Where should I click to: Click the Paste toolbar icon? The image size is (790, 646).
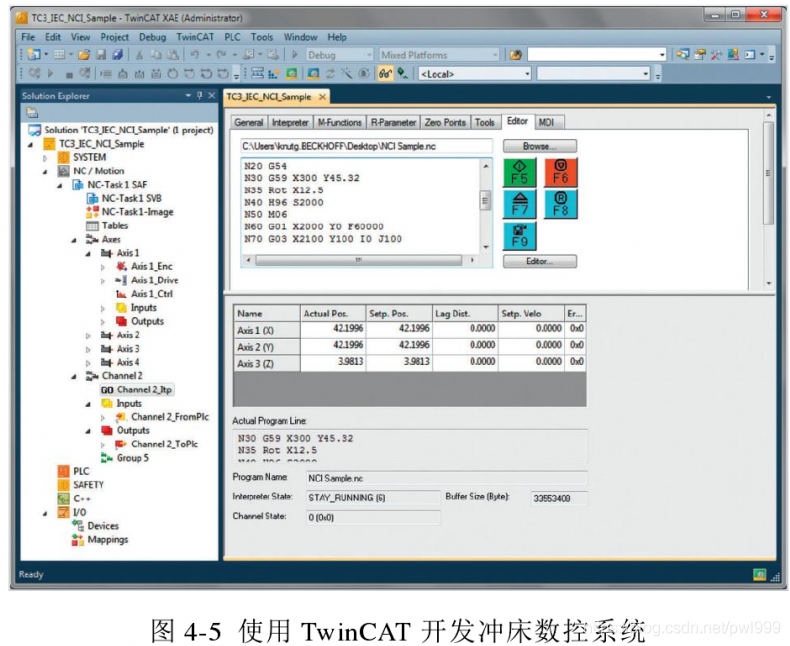tap(172, 54)
